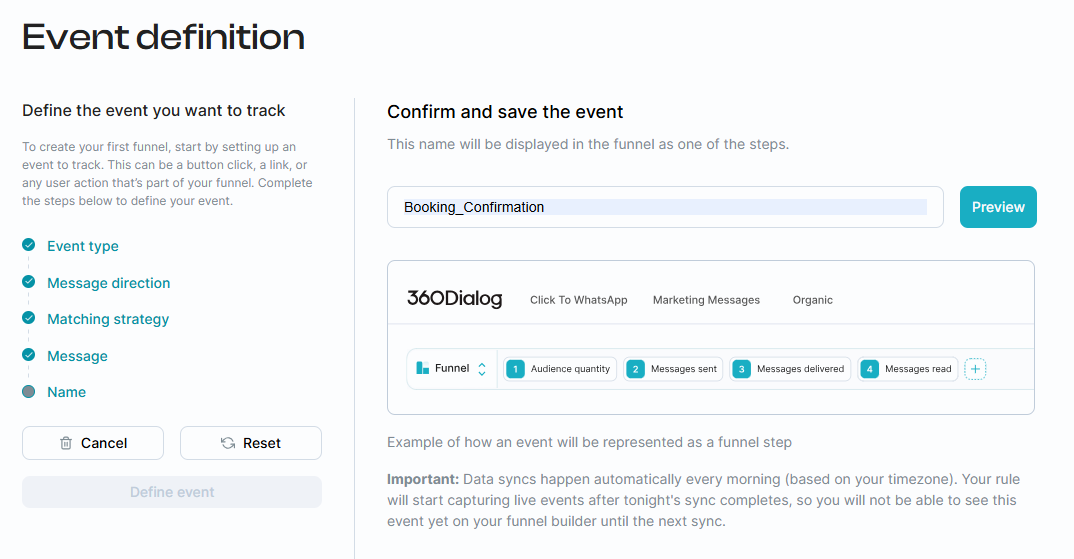
Task: Click the Funnel bar chart icon
Action: click(x=422, y=369)
